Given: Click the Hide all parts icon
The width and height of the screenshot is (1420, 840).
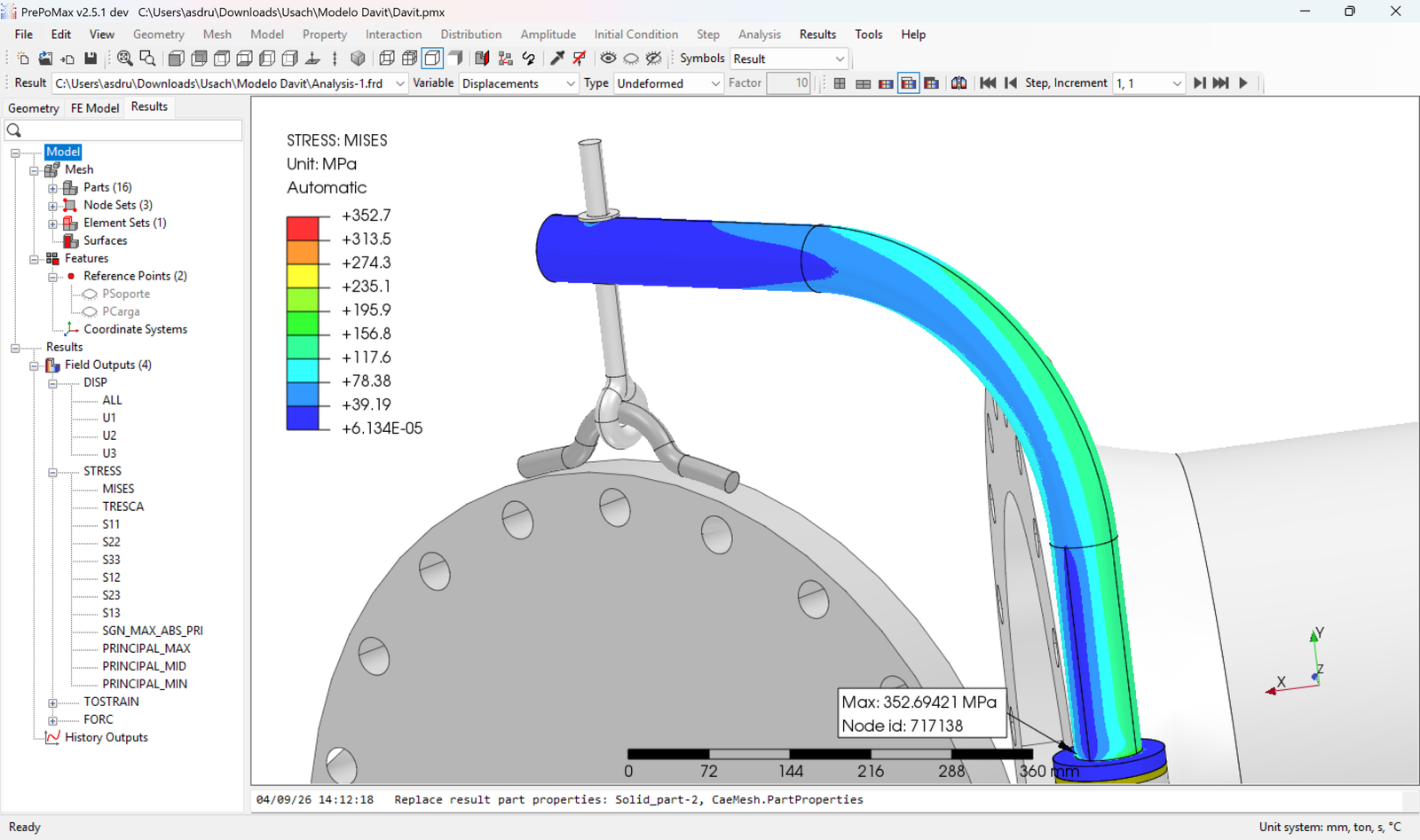Looking at the screenshot, I should [631, 59].
